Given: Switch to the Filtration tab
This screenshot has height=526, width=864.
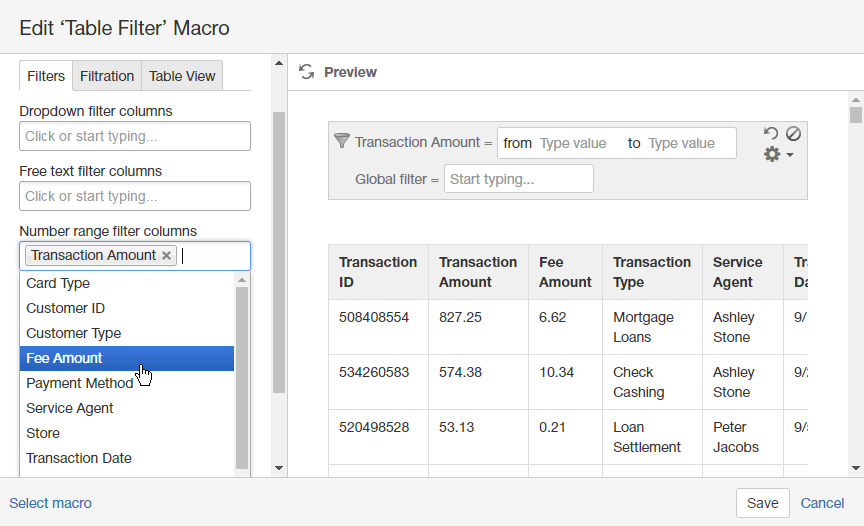Looking at the screenshot, I should click(x=107, y=76).
